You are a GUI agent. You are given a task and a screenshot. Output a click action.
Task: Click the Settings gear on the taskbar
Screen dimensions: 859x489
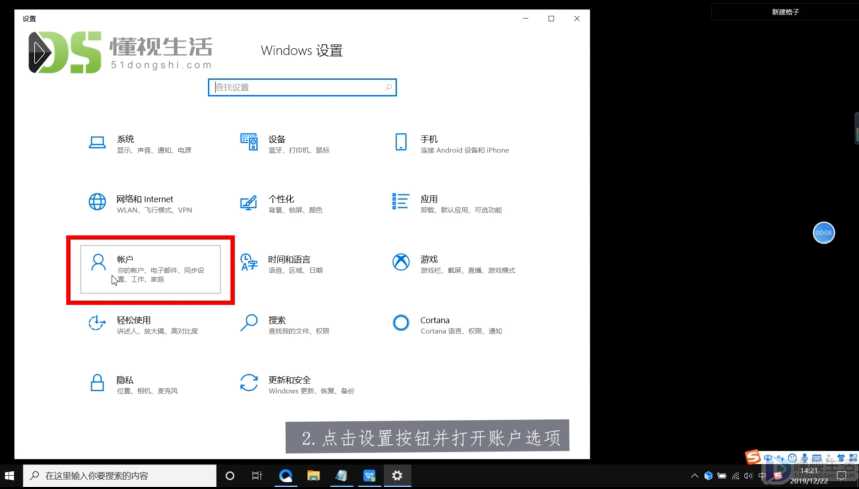point(397,476)
